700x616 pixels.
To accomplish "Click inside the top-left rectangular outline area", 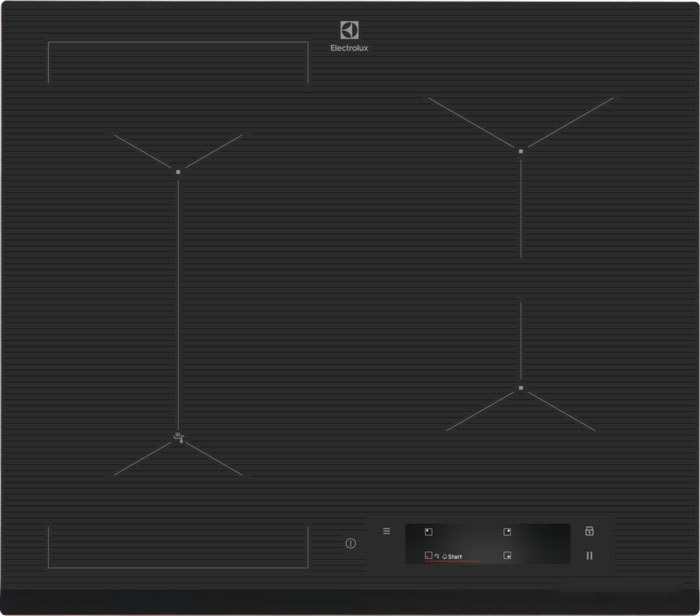I will (x=178, y=63).
